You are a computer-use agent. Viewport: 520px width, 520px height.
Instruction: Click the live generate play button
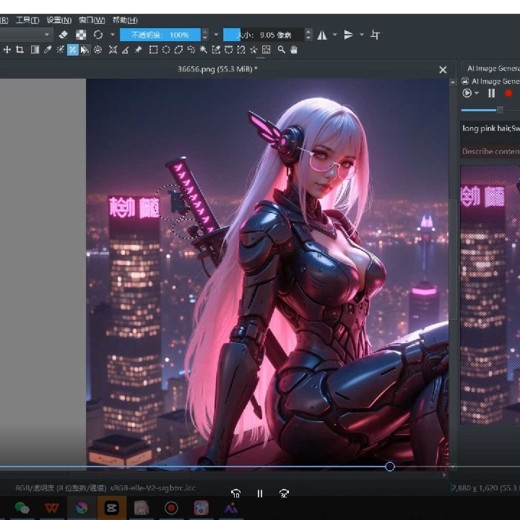(x=467, y=93)
